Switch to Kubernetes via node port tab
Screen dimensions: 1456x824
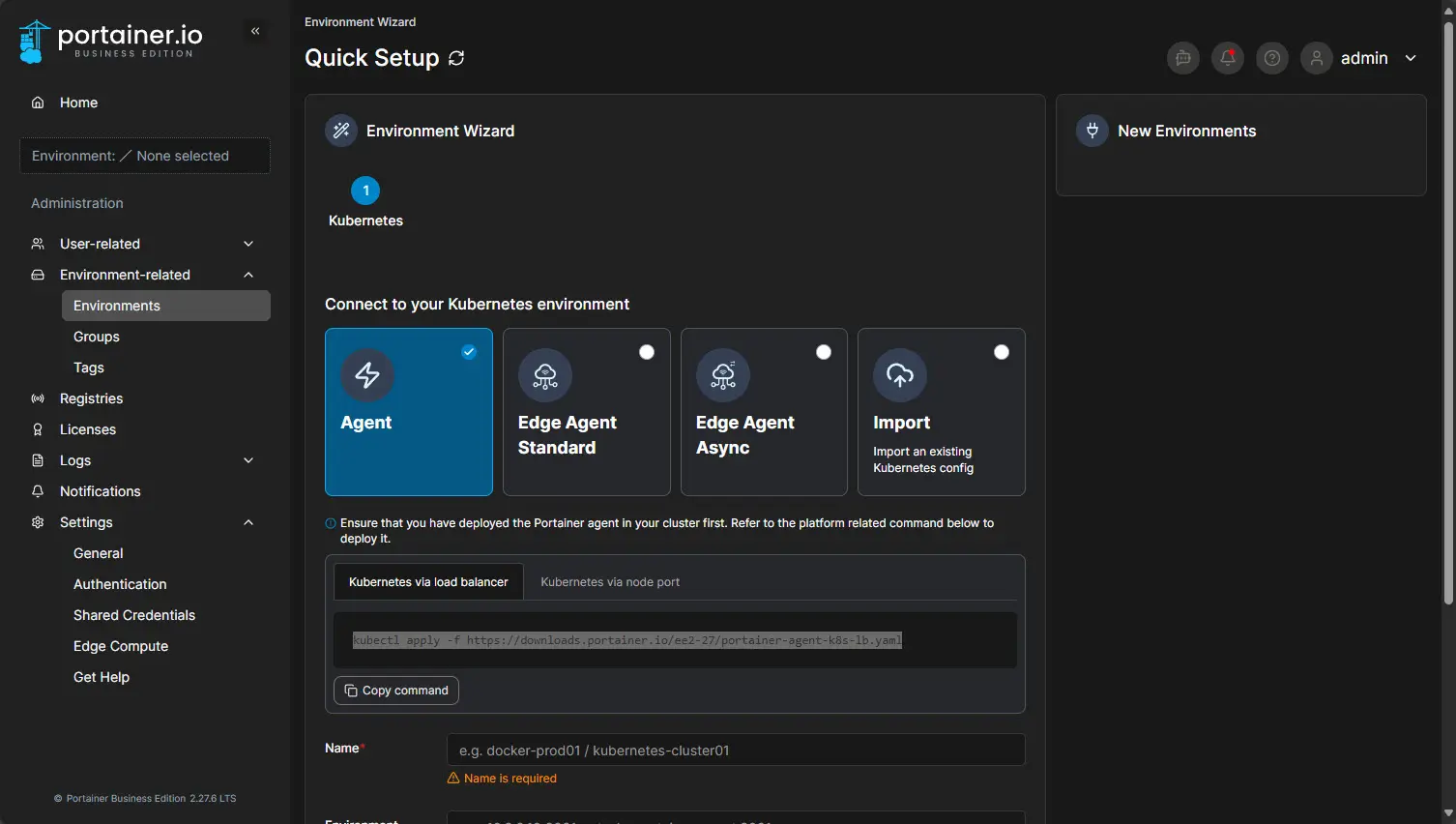[x=610, y=582]
